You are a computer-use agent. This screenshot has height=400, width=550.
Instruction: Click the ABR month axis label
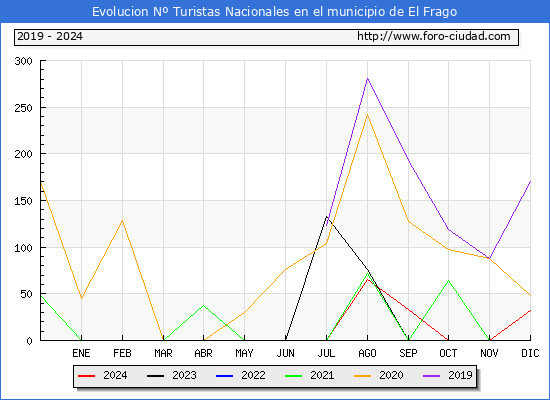(x=203, y=353)
